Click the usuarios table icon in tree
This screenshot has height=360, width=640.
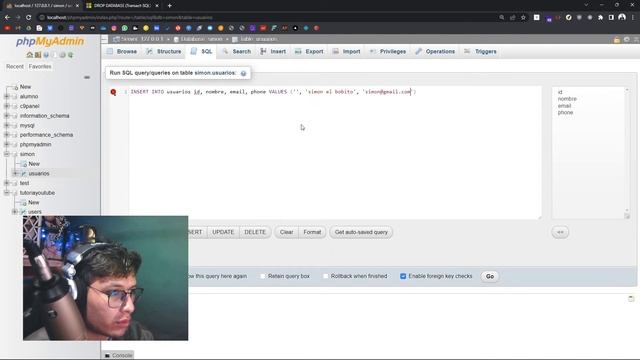click(x=23, y=173)
